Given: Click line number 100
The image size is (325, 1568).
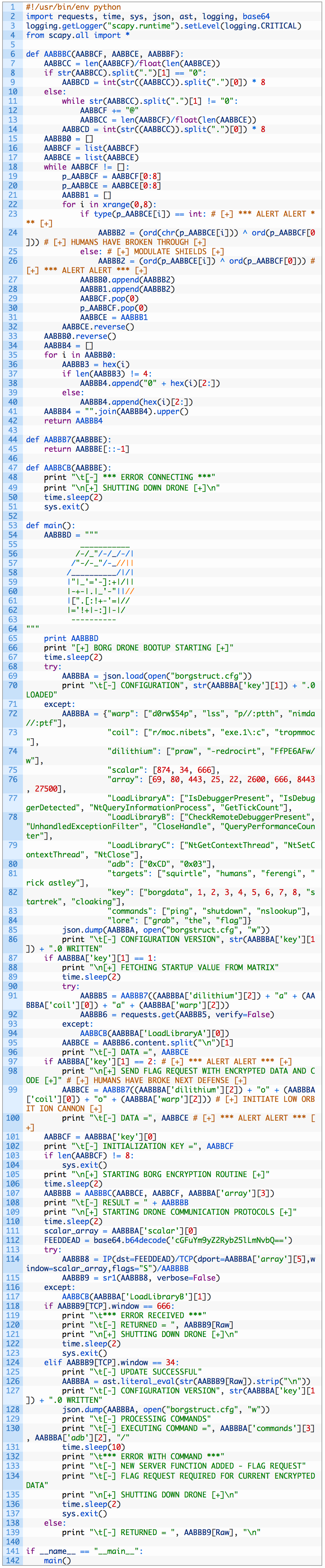Looking at the screenshot, I should 12,1118.
